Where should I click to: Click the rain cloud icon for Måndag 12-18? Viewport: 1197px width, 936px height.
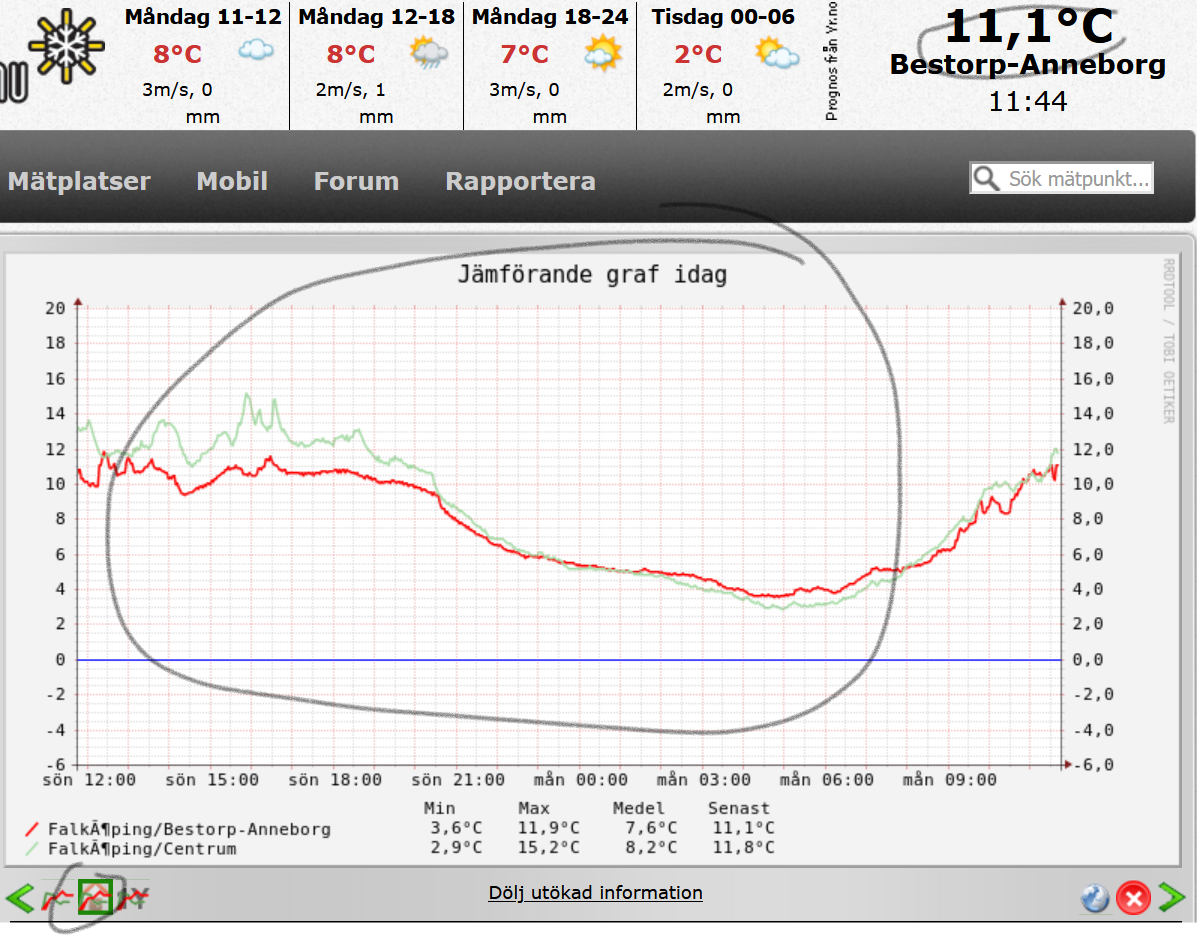pos(429,52)
